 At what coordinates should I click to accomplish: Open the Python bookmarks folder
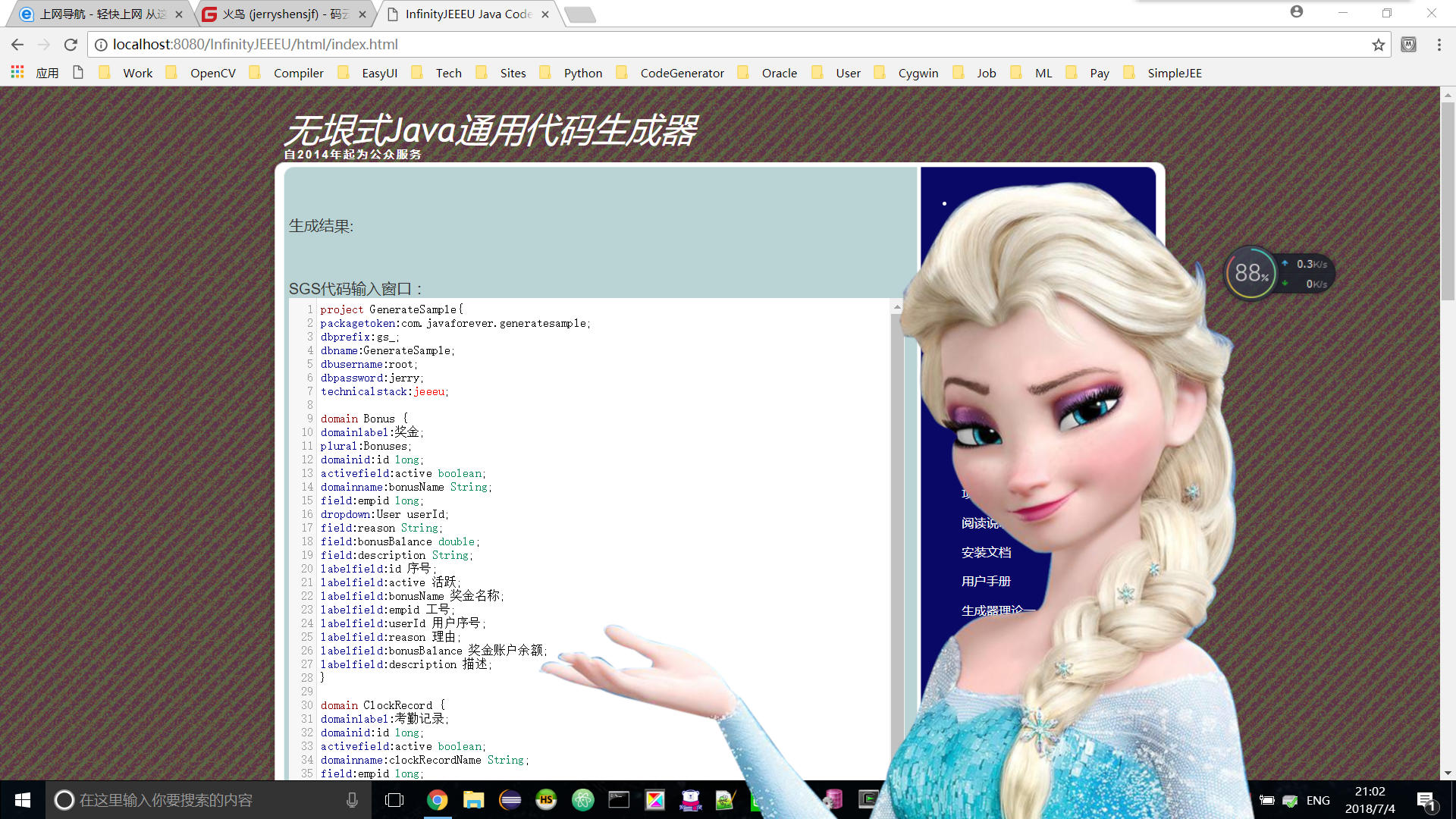tap(582, 73)
